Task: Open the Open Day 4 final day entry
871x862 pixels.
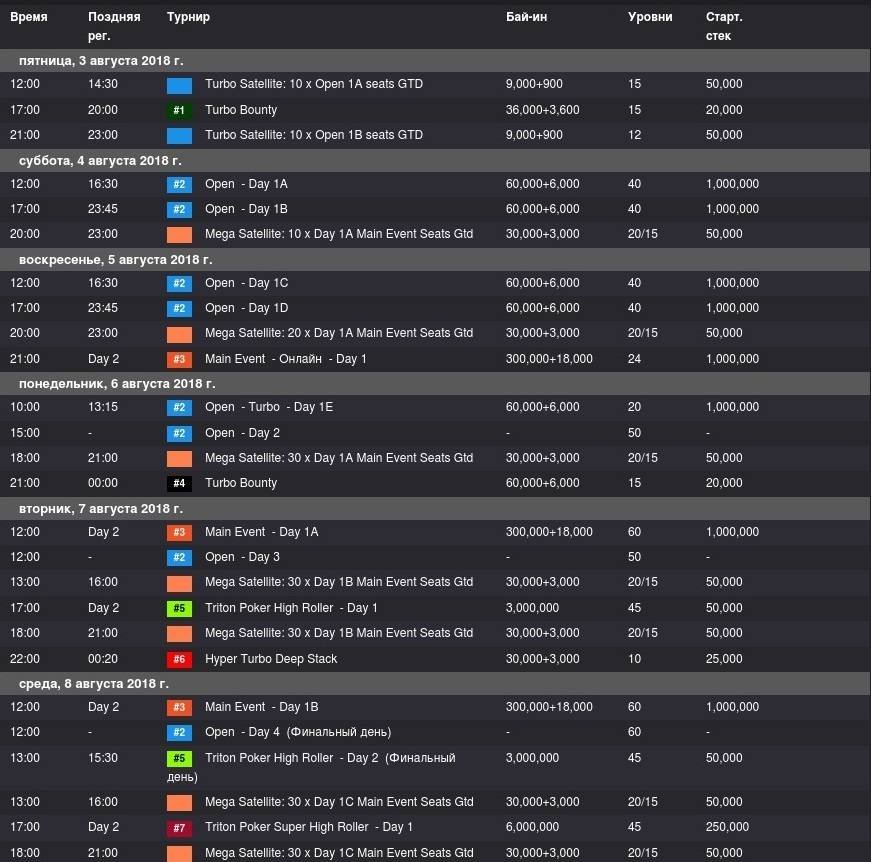Action: [297, 732]
